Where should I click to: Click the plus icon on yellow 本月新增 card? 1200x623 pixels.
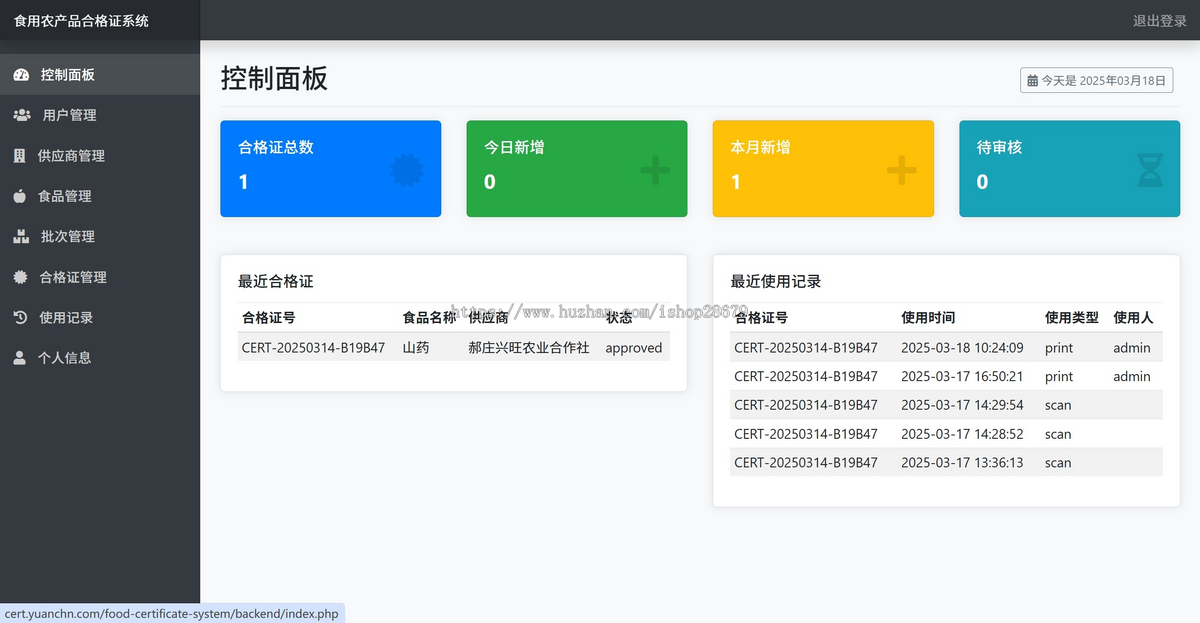[901, 170]
